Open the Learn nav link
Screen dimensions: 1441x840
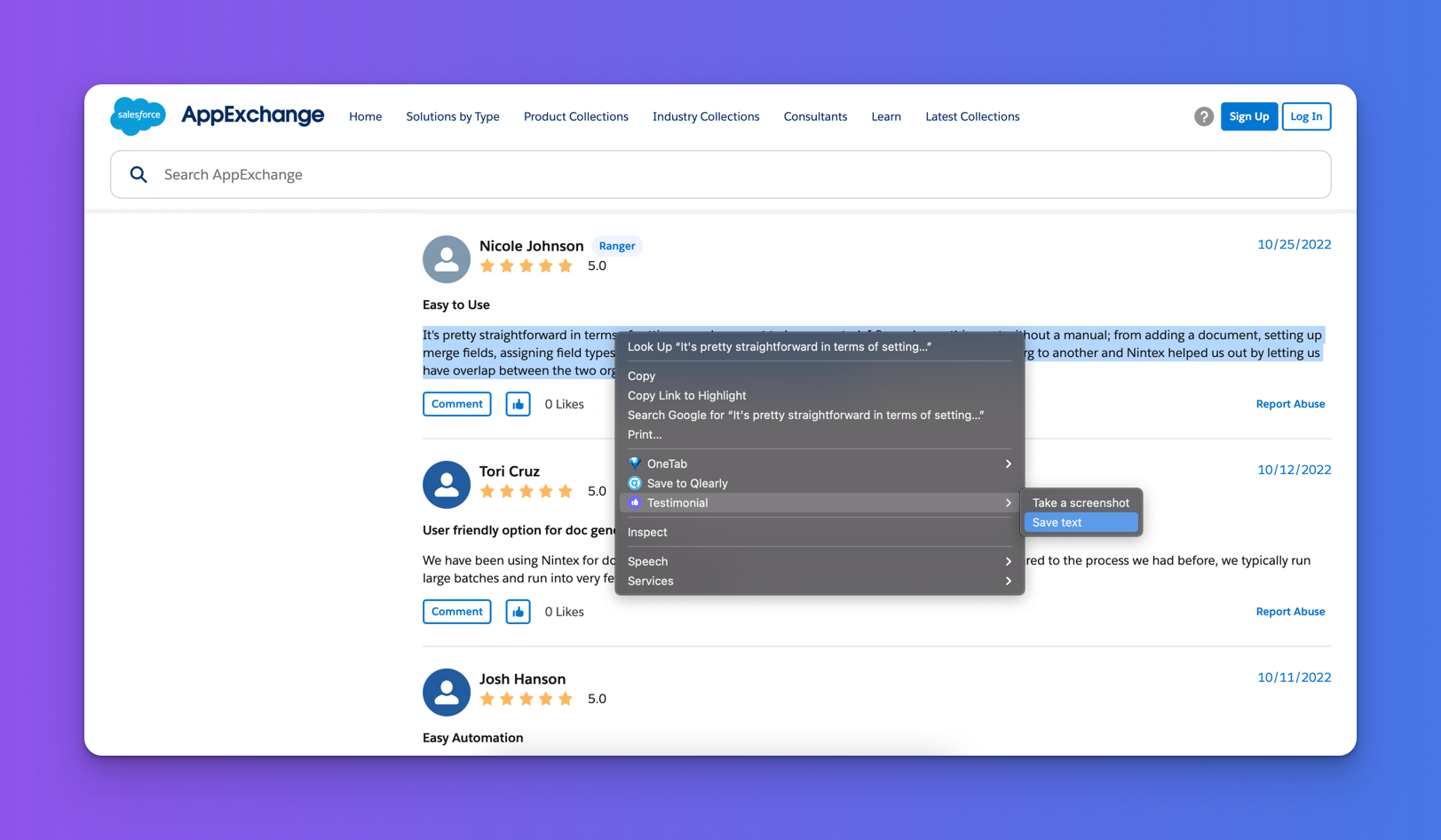tap(886, 116)
